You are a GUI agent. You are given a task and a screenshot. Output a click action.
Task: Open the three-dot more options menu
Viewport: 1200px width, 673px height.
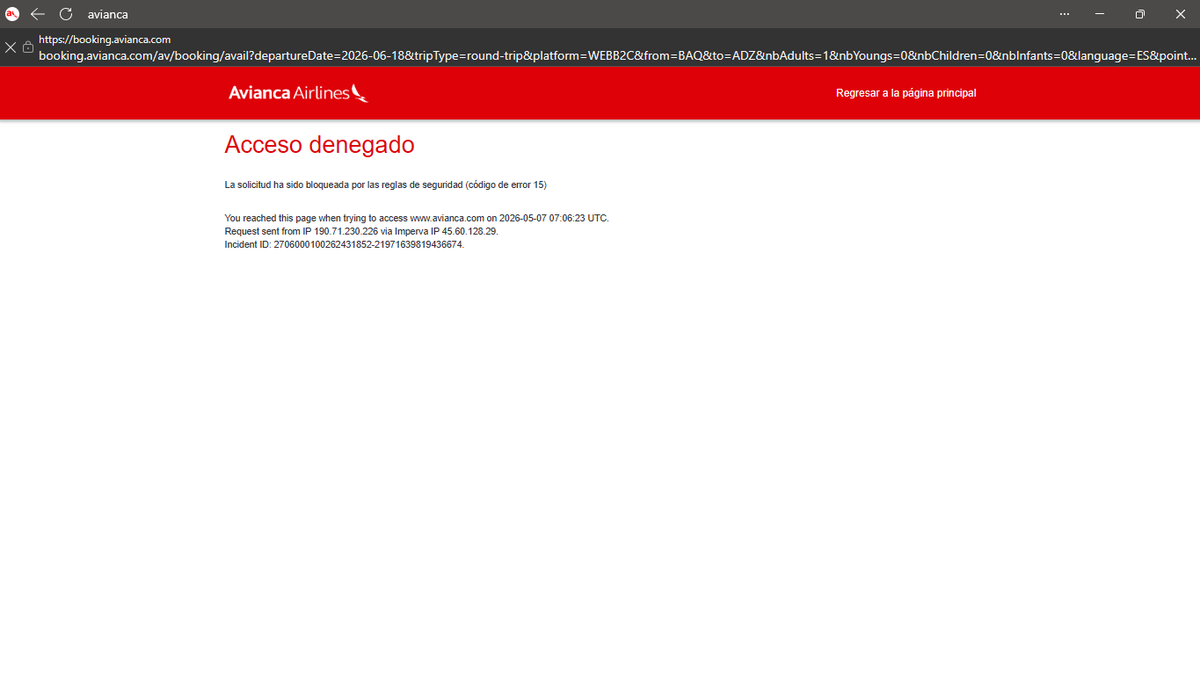point(1064,14)
